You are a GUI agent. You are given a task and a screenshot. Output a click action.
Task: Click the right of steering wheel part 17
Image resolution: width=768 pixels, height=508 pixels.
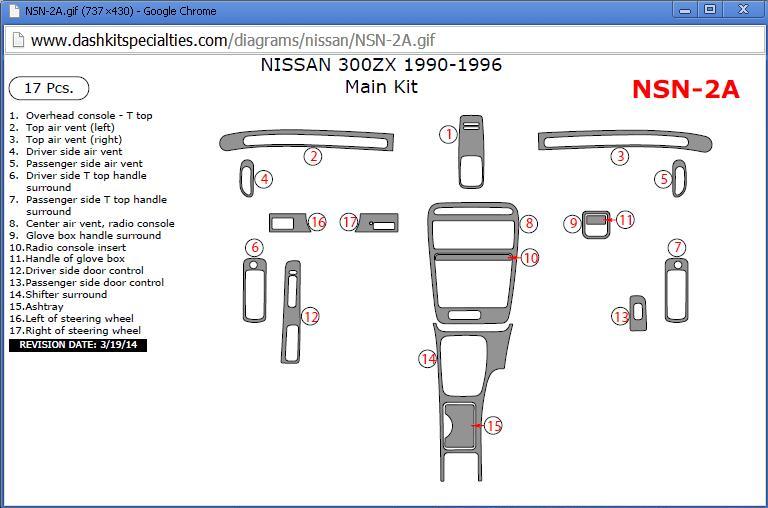(x=379, y=222)
